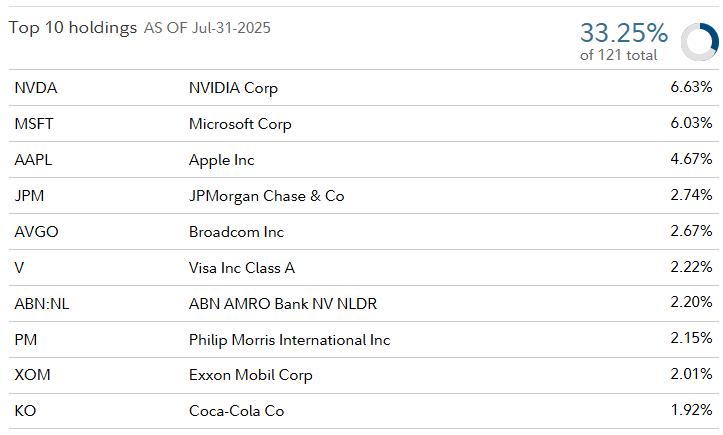Select Philip Morris International Inc row

(289, 340)
